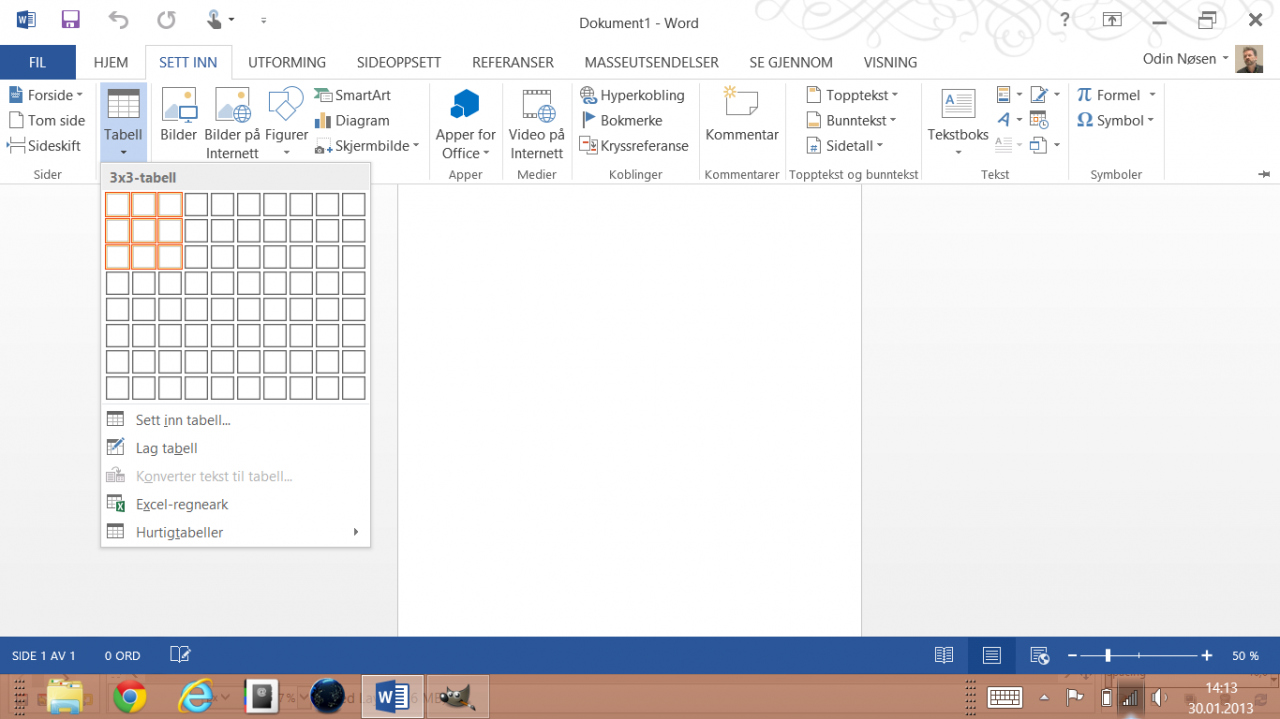Switch to REFERANSER tab

coord(513,62)
